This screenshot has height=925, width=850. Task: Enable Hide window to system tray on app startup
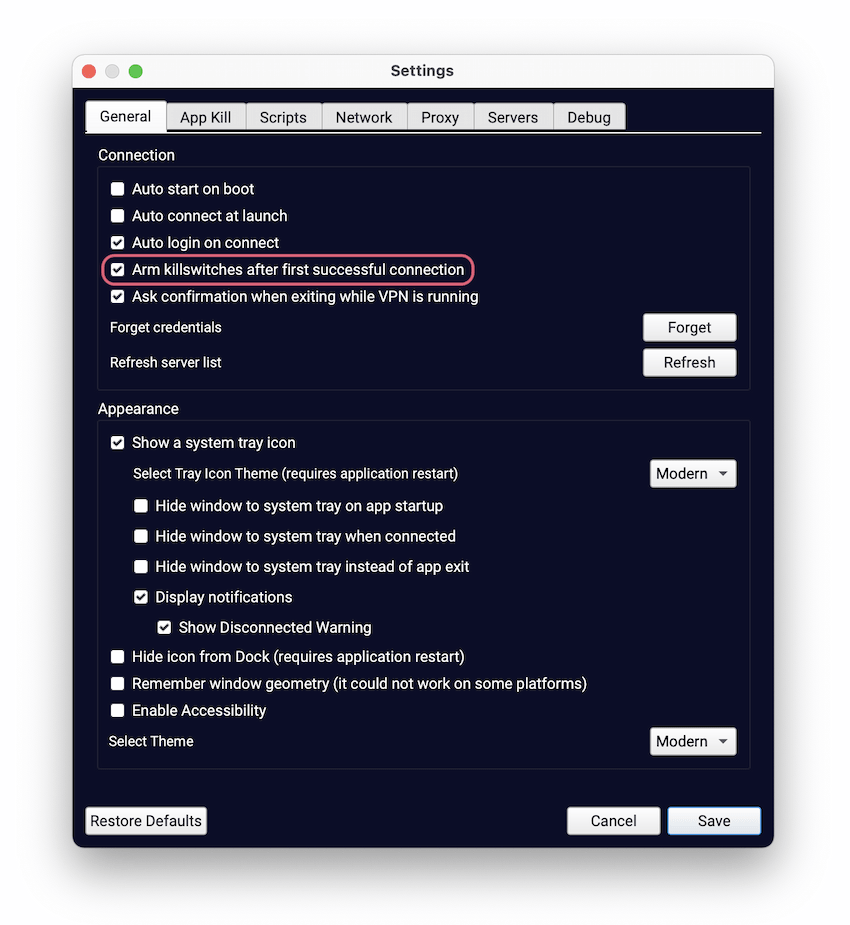[x=141, y=506]
